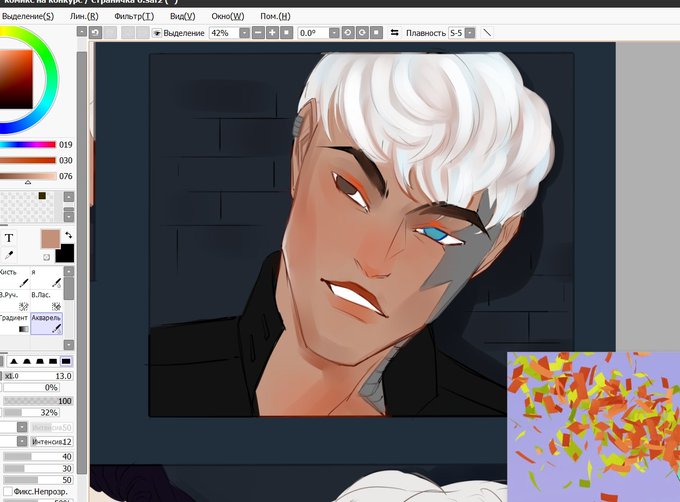Viewport: 680px width, 502px height.
Task: Open the Вид(V) menu
Action: 183,16
